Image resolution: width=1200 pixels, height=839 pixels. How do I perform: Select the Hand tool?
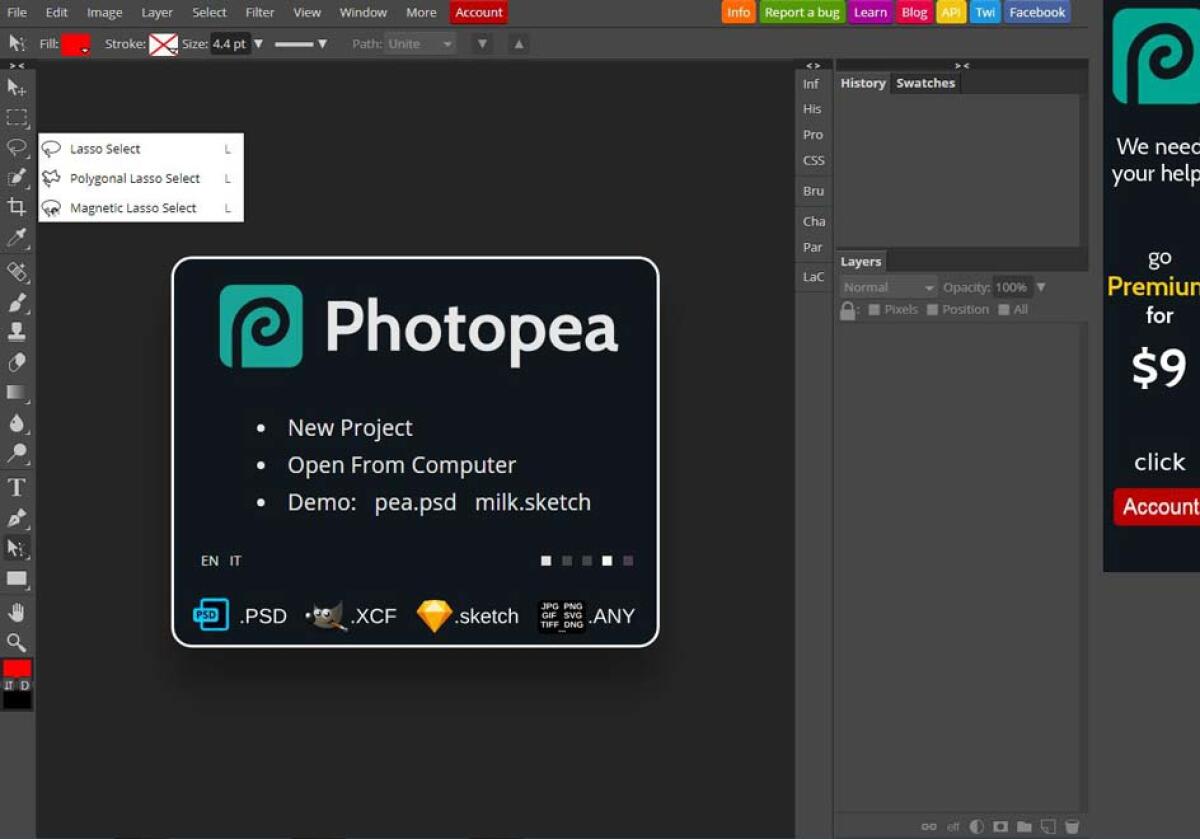click(17, 611)
